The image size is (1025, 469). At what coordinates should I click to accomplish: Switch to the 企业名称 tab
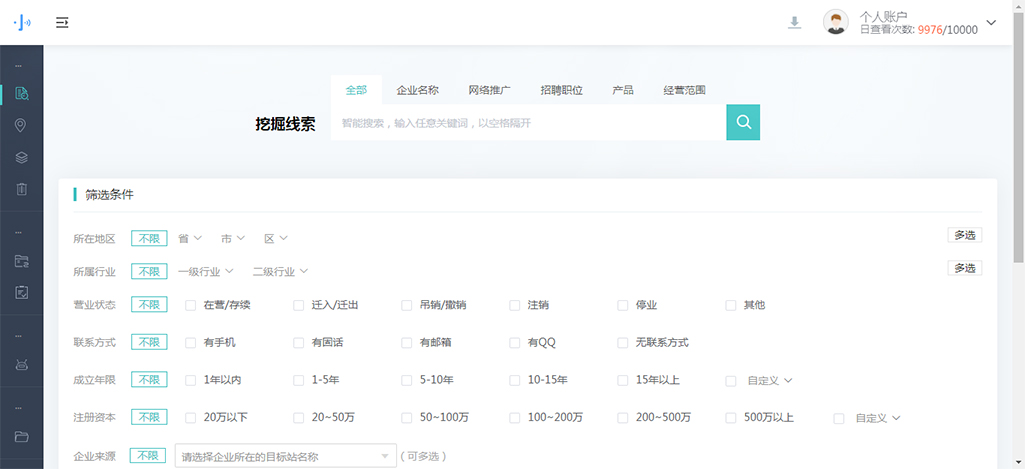pyautogui.click(x=417, y=90)
